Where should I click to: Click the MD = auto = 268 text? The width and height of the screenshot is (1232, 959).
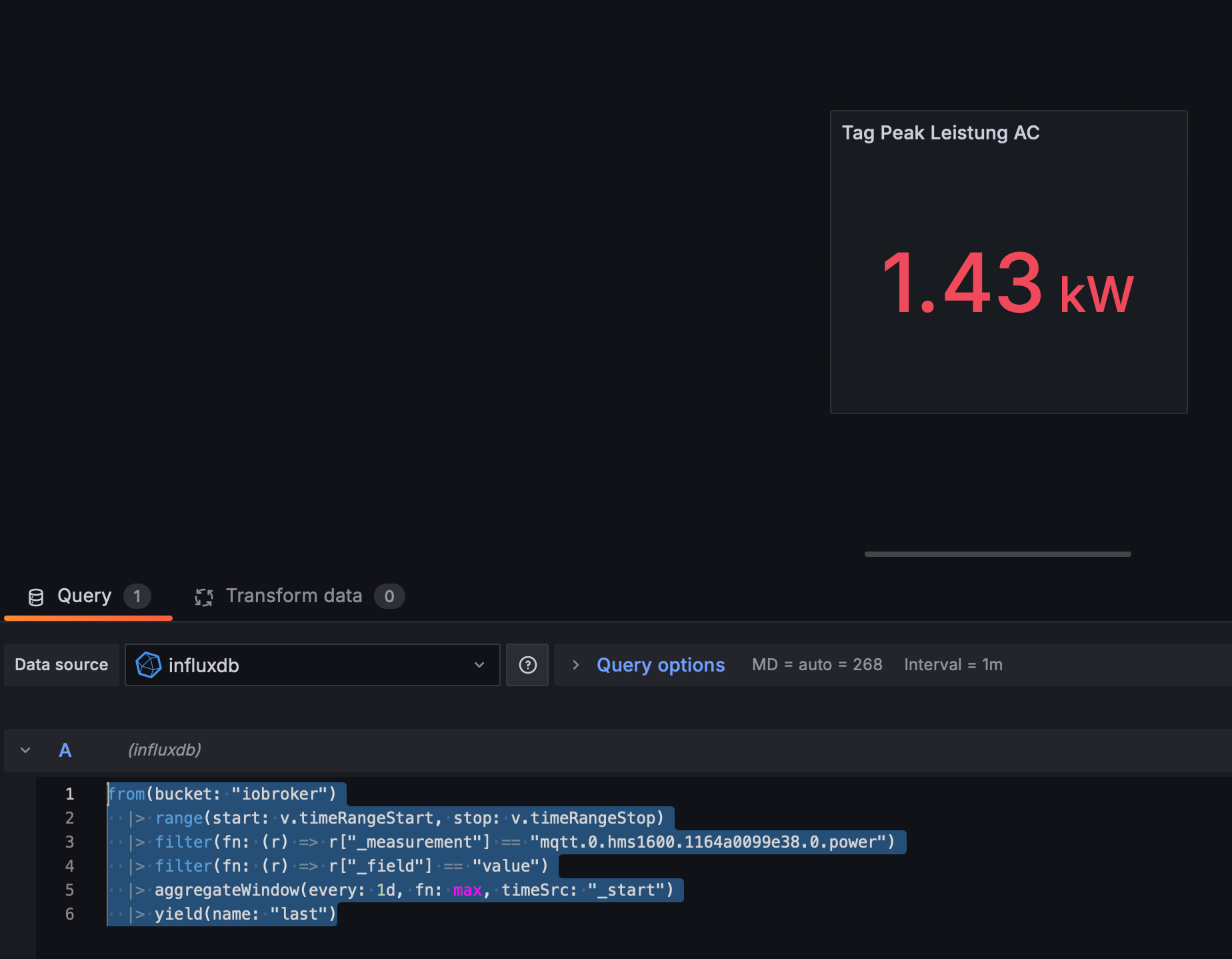pos(817,665)
